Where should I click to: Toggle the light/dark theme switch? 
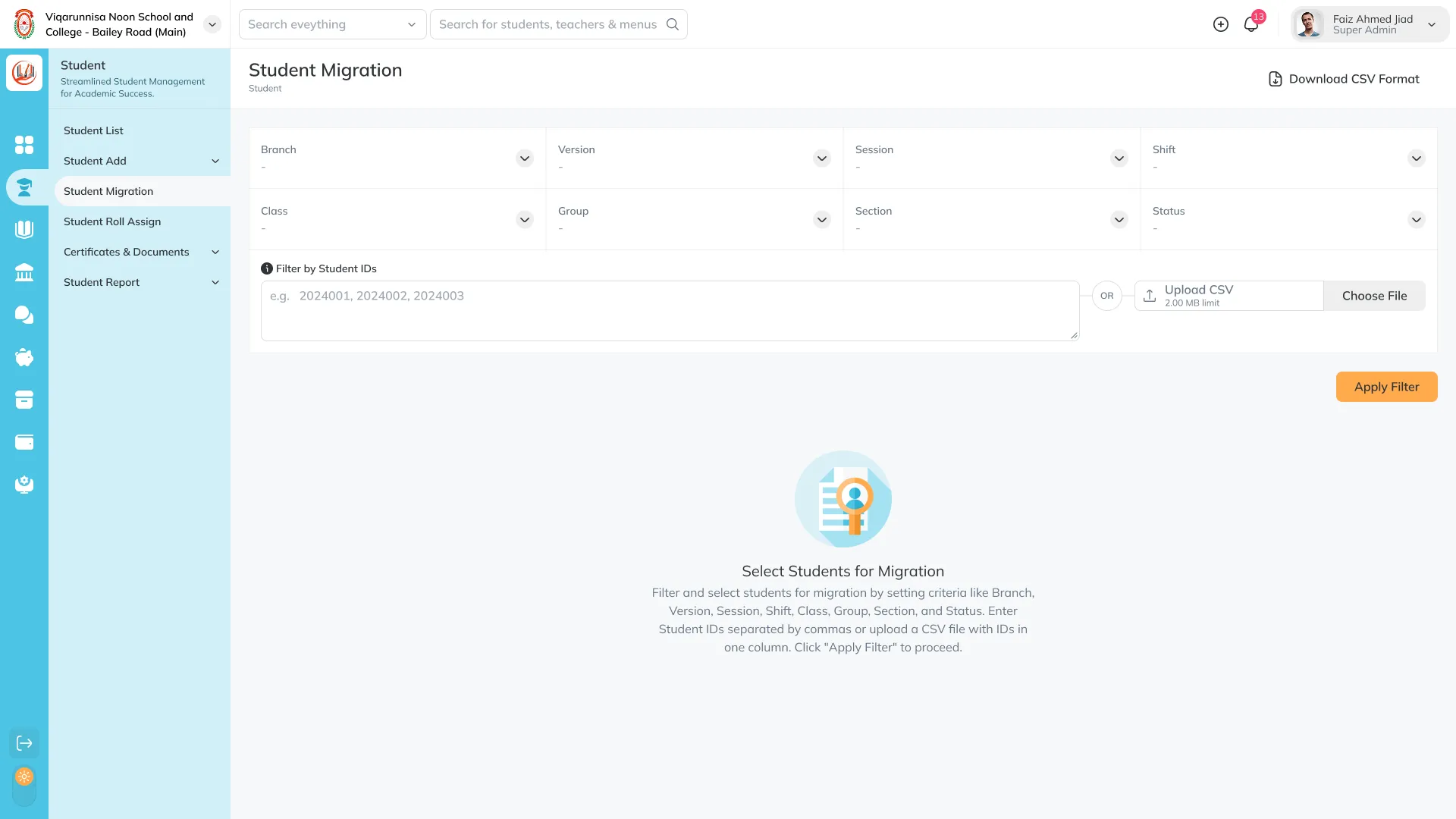(x=24, y=786)
